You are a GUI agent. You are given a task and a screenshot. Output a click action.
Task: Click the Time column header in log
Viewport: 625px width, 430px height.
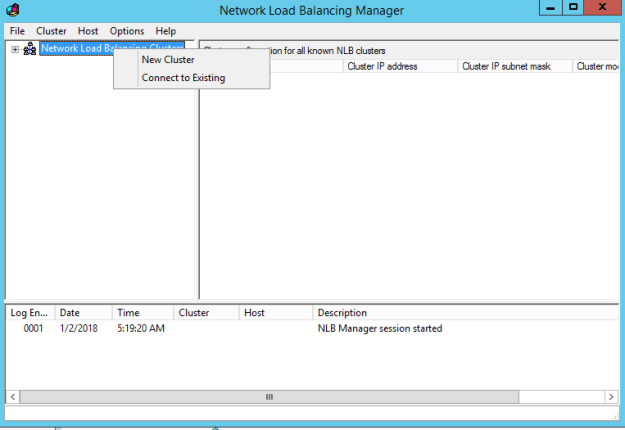coord(143,313)
